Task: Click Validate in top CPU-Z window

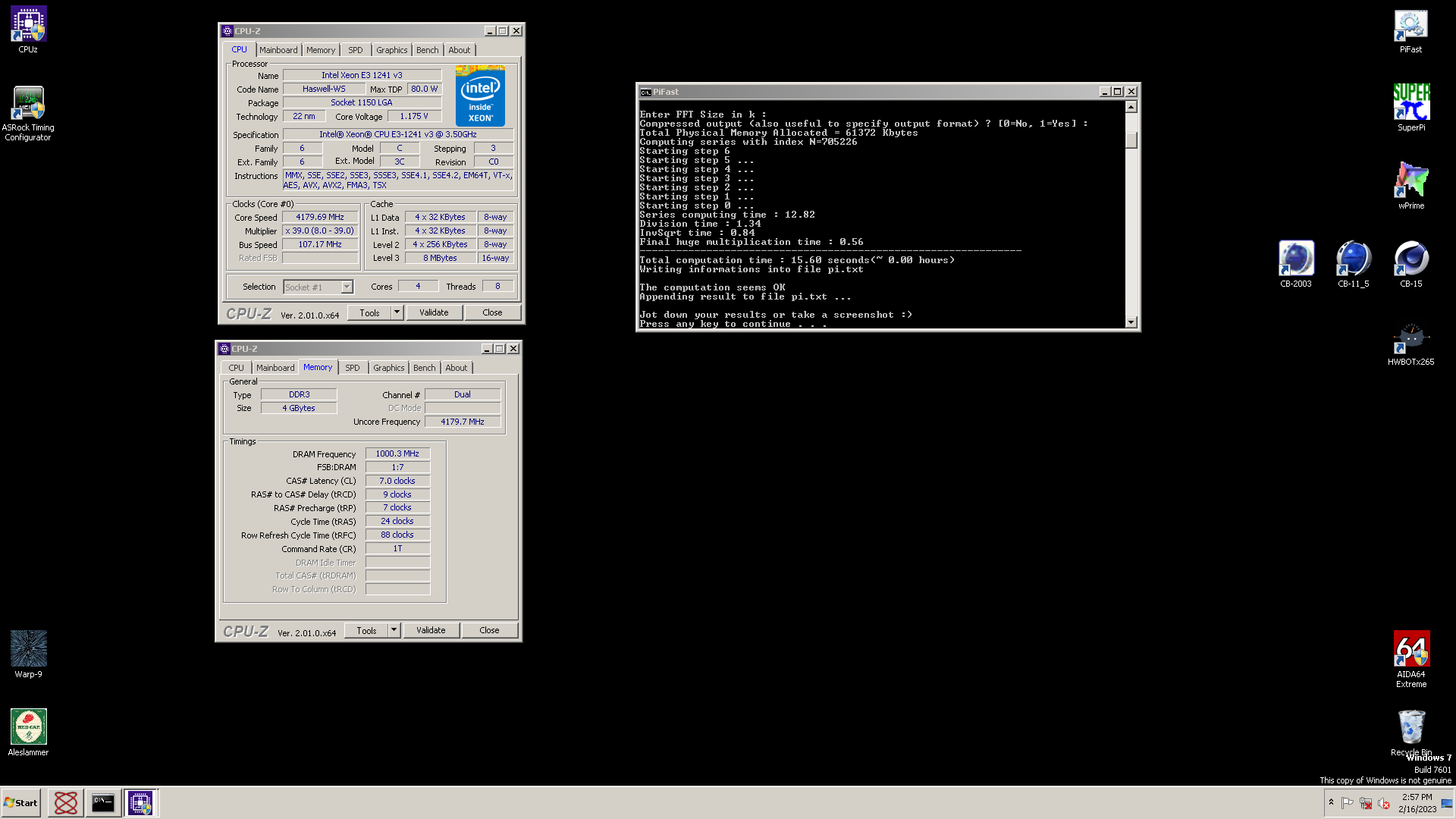Action: click(x=434, y=313)
